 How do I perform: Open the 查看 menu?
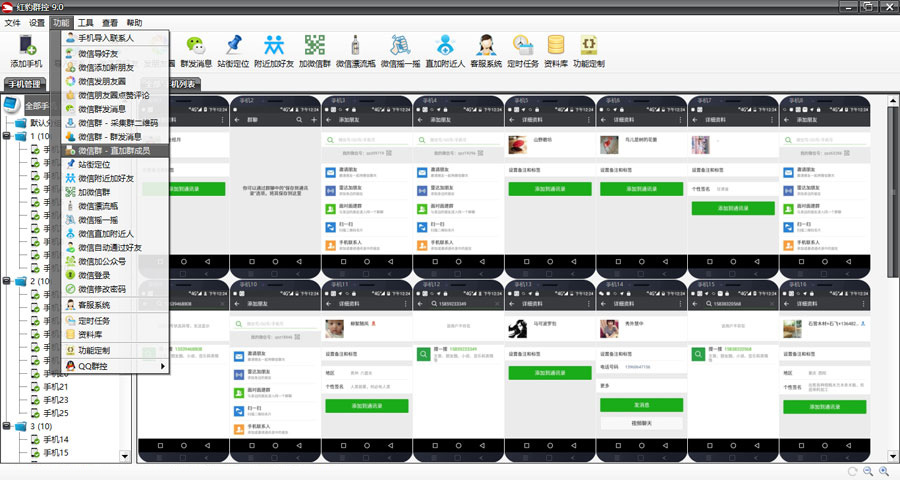pos(110,23)
